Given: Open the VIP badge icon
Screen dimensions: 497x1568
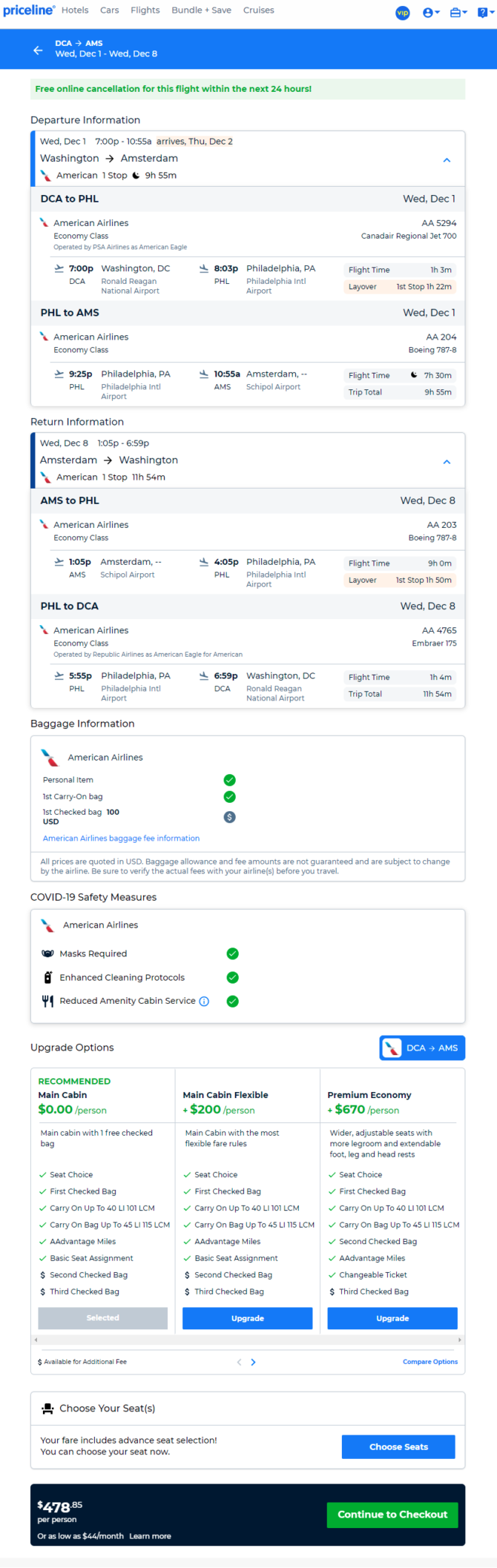Looking at the screenshot, I should pyautogui.click(x=403, y=13).
